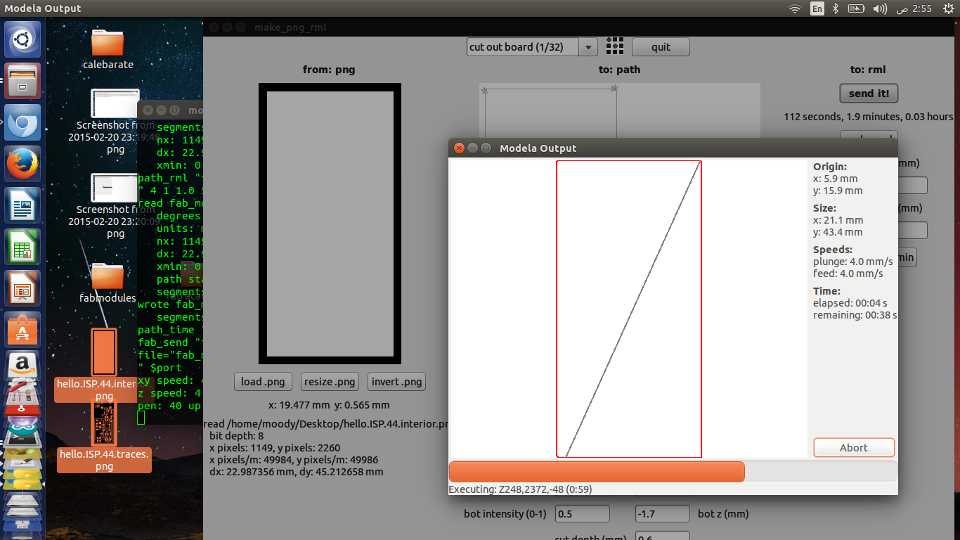Open the Ubuntu Dash search launcher
960x540 pixels.
23,40
